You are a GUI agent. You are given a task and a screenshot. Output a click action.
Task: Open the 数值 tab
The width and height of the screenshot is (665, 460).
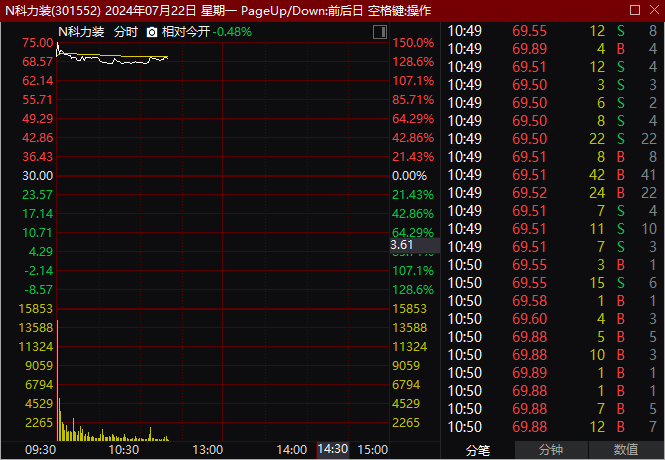tap(626, 450)
